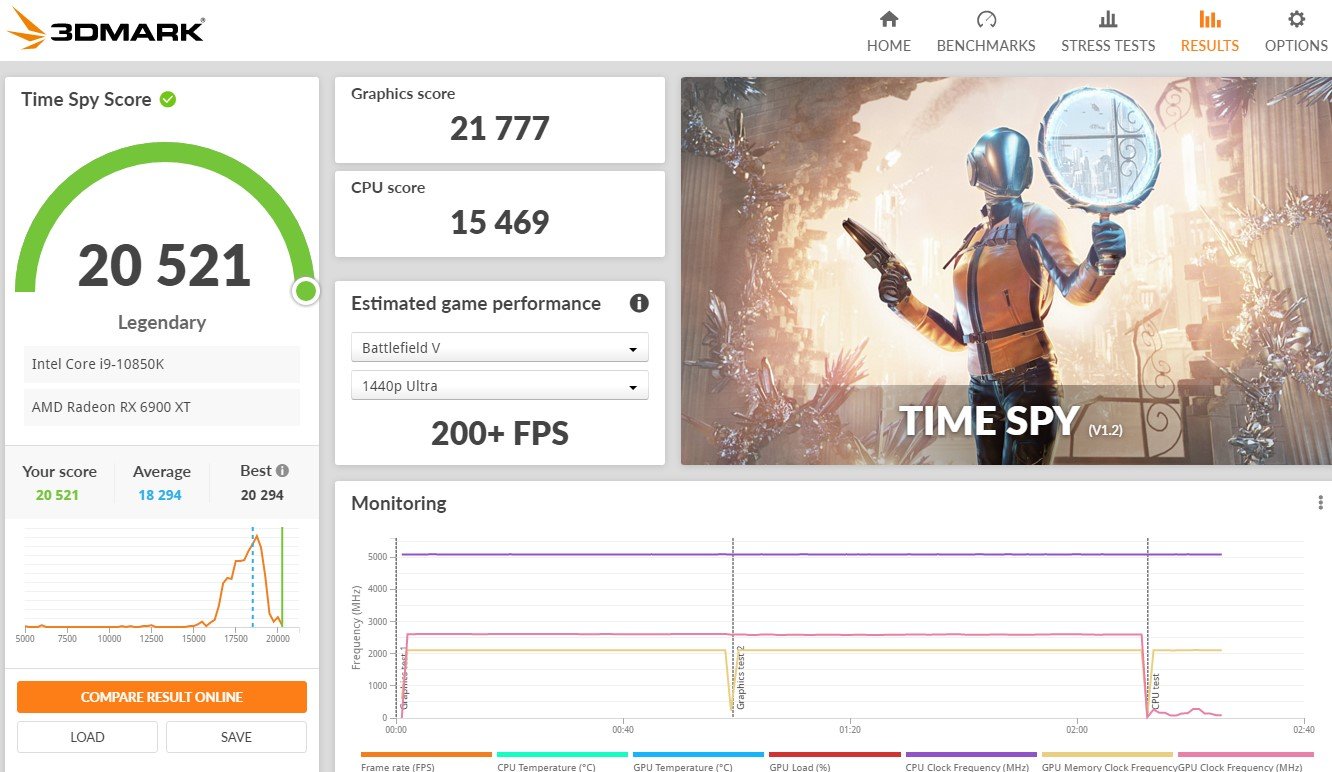Image resolution: width=1332 pixels, height=772 pixels.
Task: Toggle Frame rate (FPS) legend series
Action: 426,762
